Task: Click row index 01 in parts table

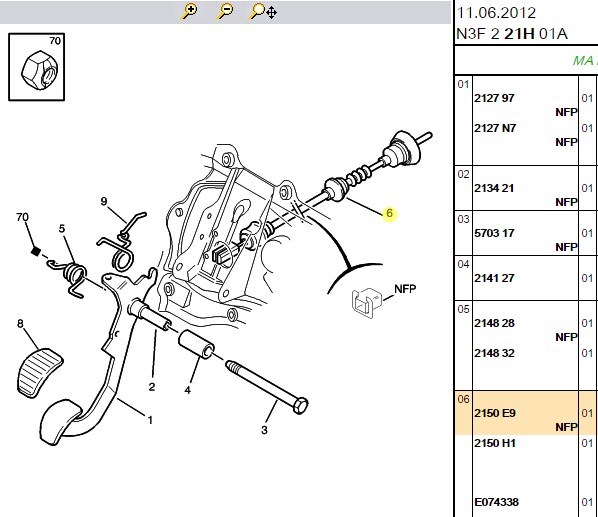Action: [x=463, y=84]
